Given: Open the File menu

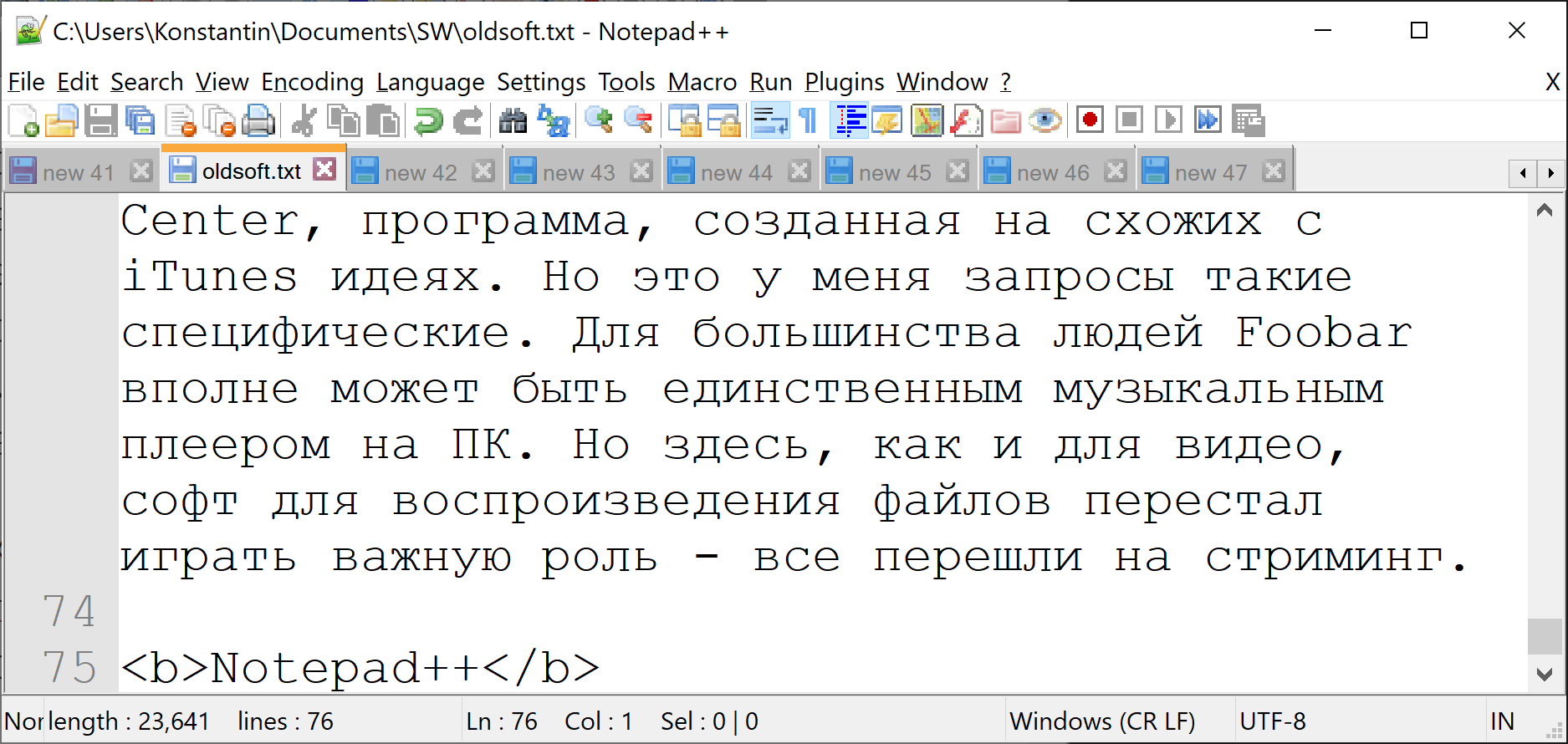Looking at the screenshot, I should click(26, 82).
